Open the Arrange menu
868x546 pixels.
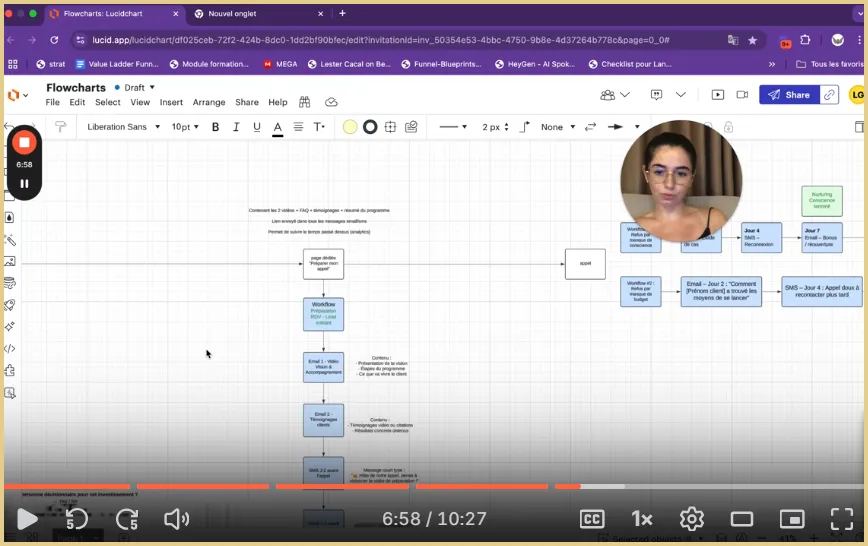(x=209, y=102)
